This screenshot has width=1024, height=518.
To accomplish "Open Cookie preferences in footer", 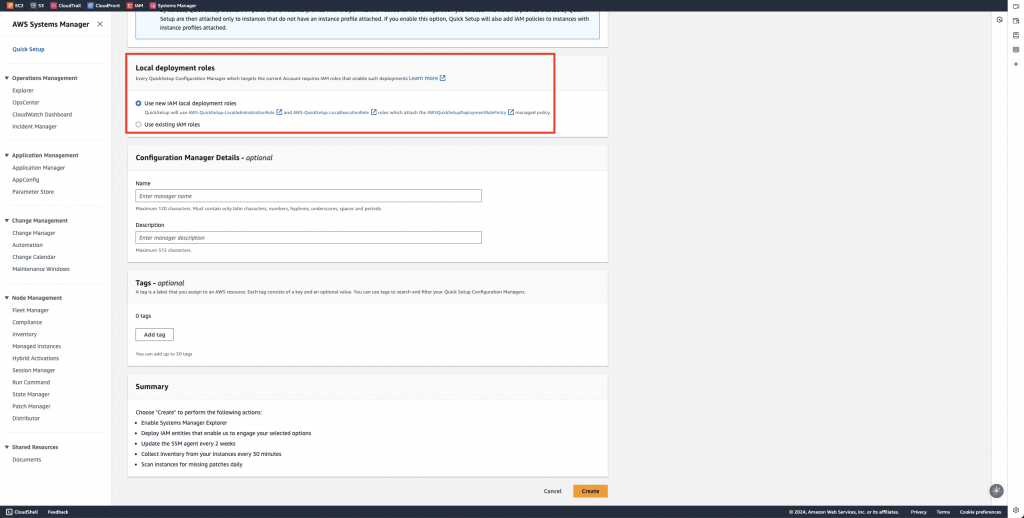I will 980,512.
